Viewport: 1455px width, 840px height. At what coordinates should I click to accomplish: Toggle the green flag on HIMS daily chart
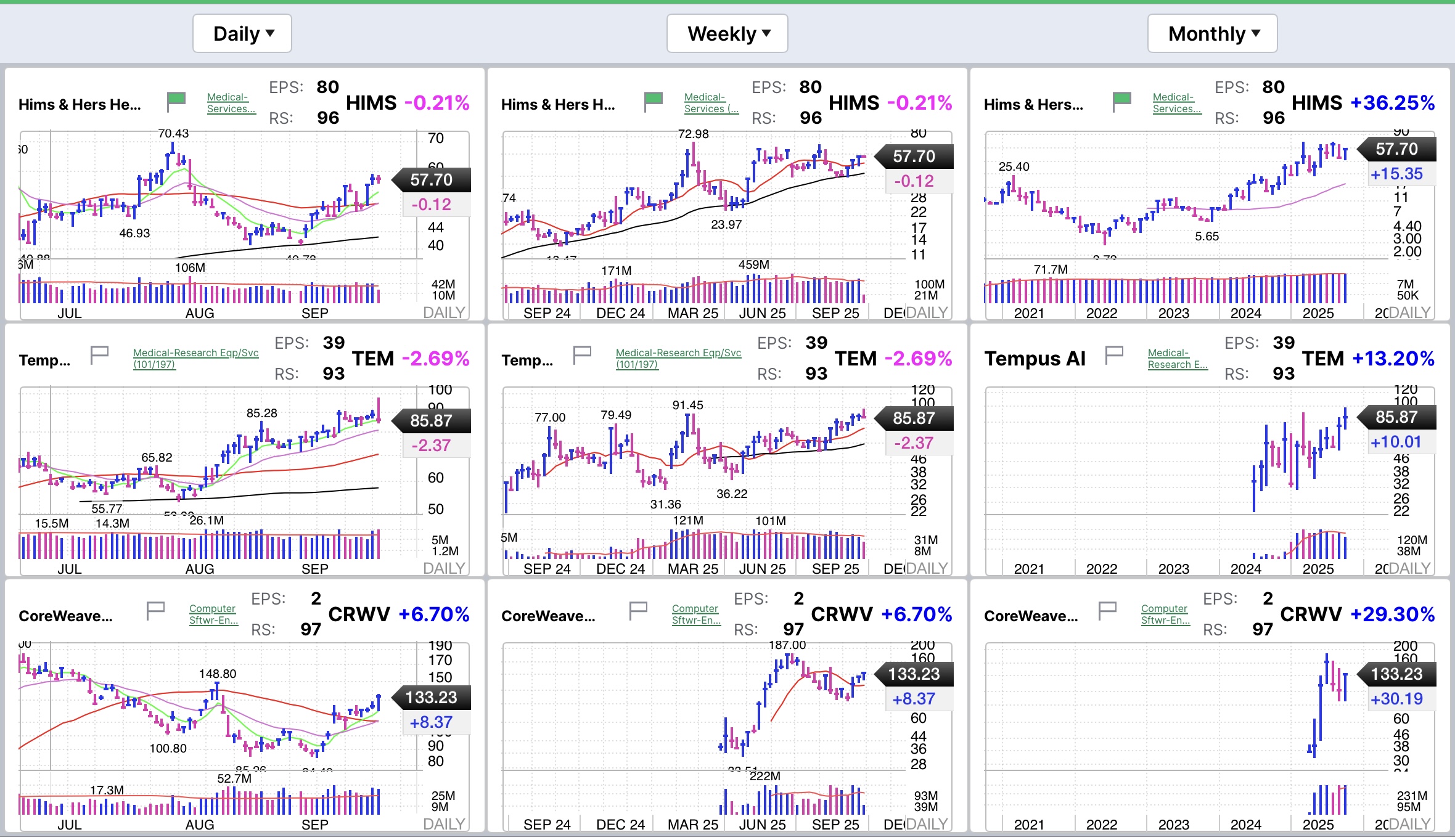(176, 100)
